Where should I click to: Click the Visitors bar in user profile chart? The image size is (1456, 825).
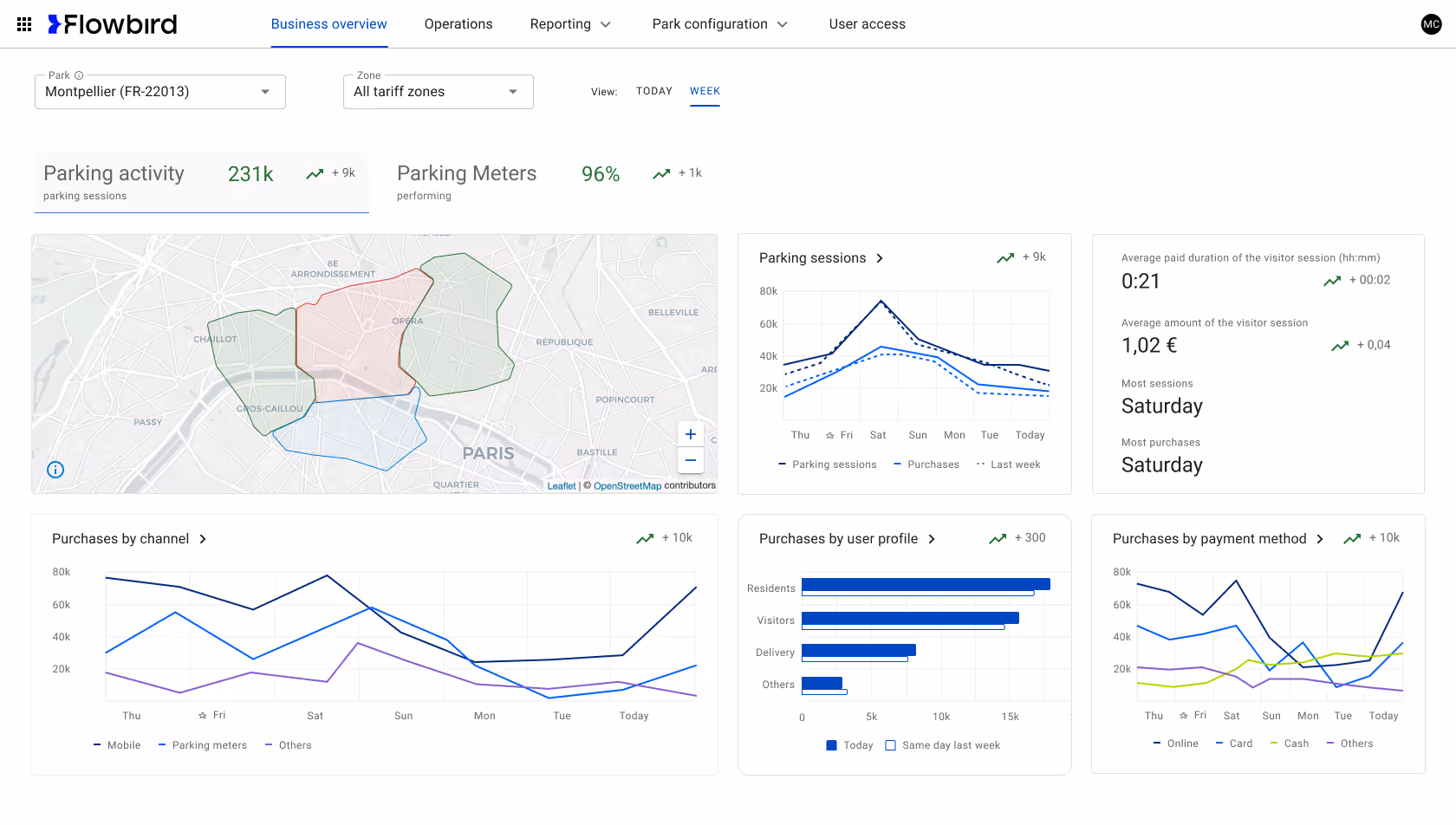910,618
